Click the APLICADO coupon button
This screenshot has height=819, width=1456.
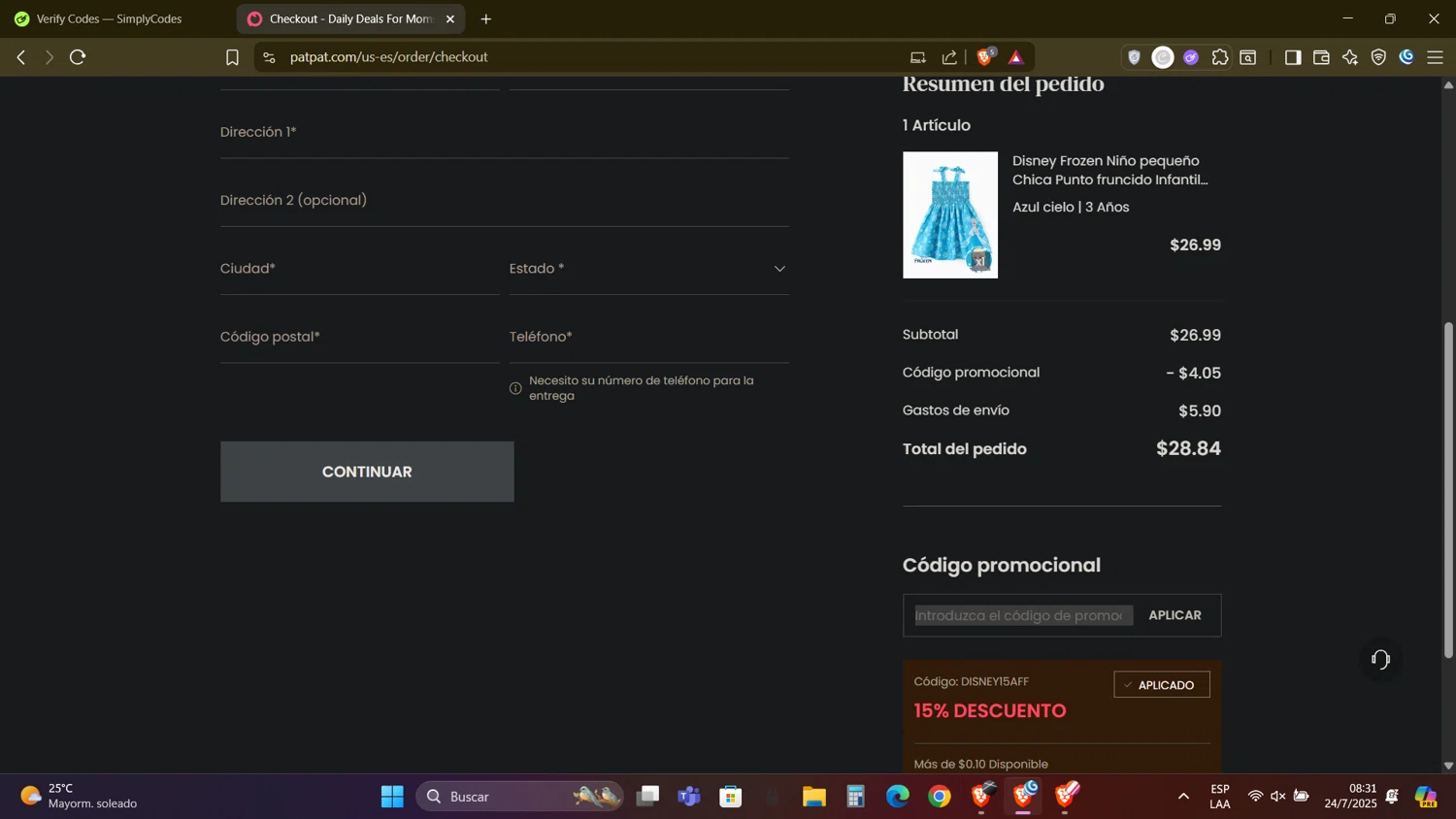(x=1162, y=685)
